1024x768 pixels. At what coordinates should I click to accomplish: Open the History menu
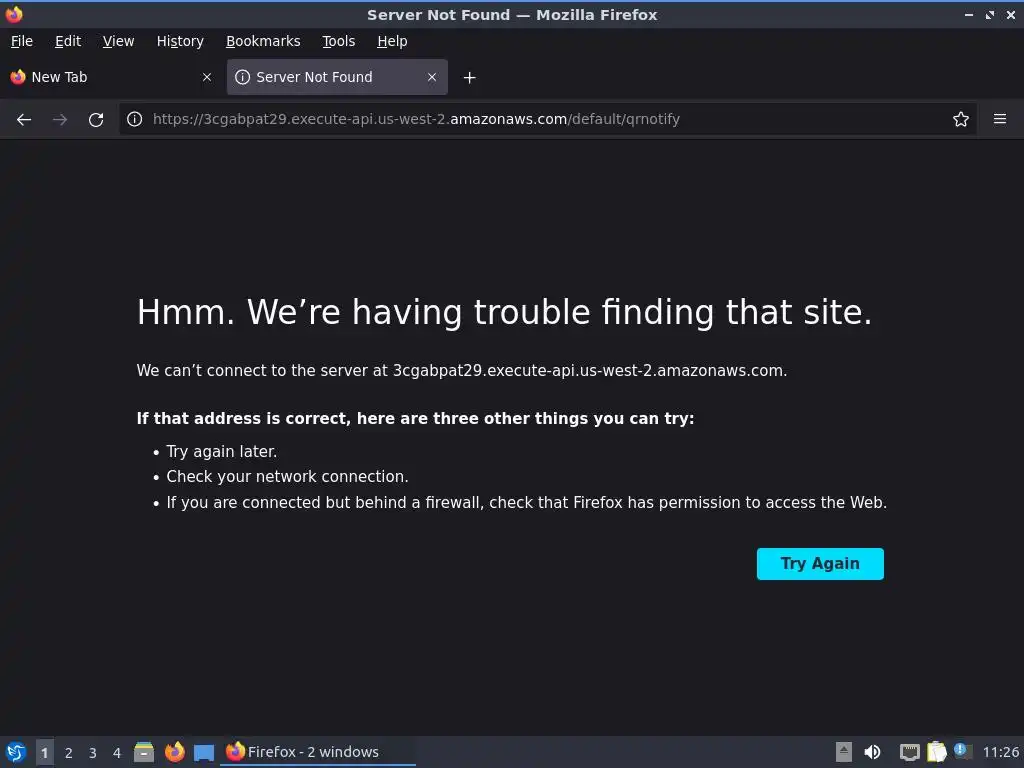[x=180, y=41]
